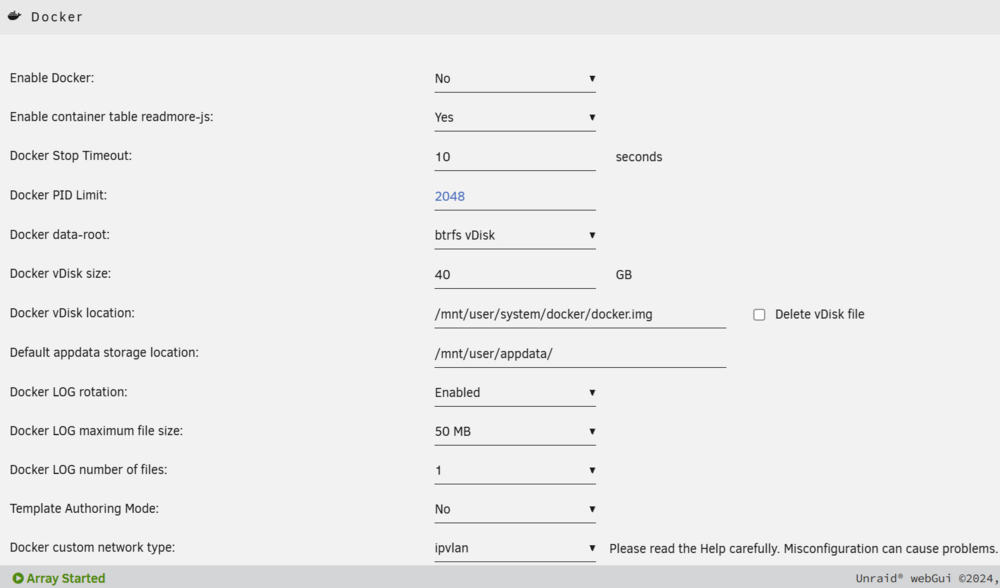
Task: Open the Docker LOG rotation dropdown
Action: click(515, 393)
